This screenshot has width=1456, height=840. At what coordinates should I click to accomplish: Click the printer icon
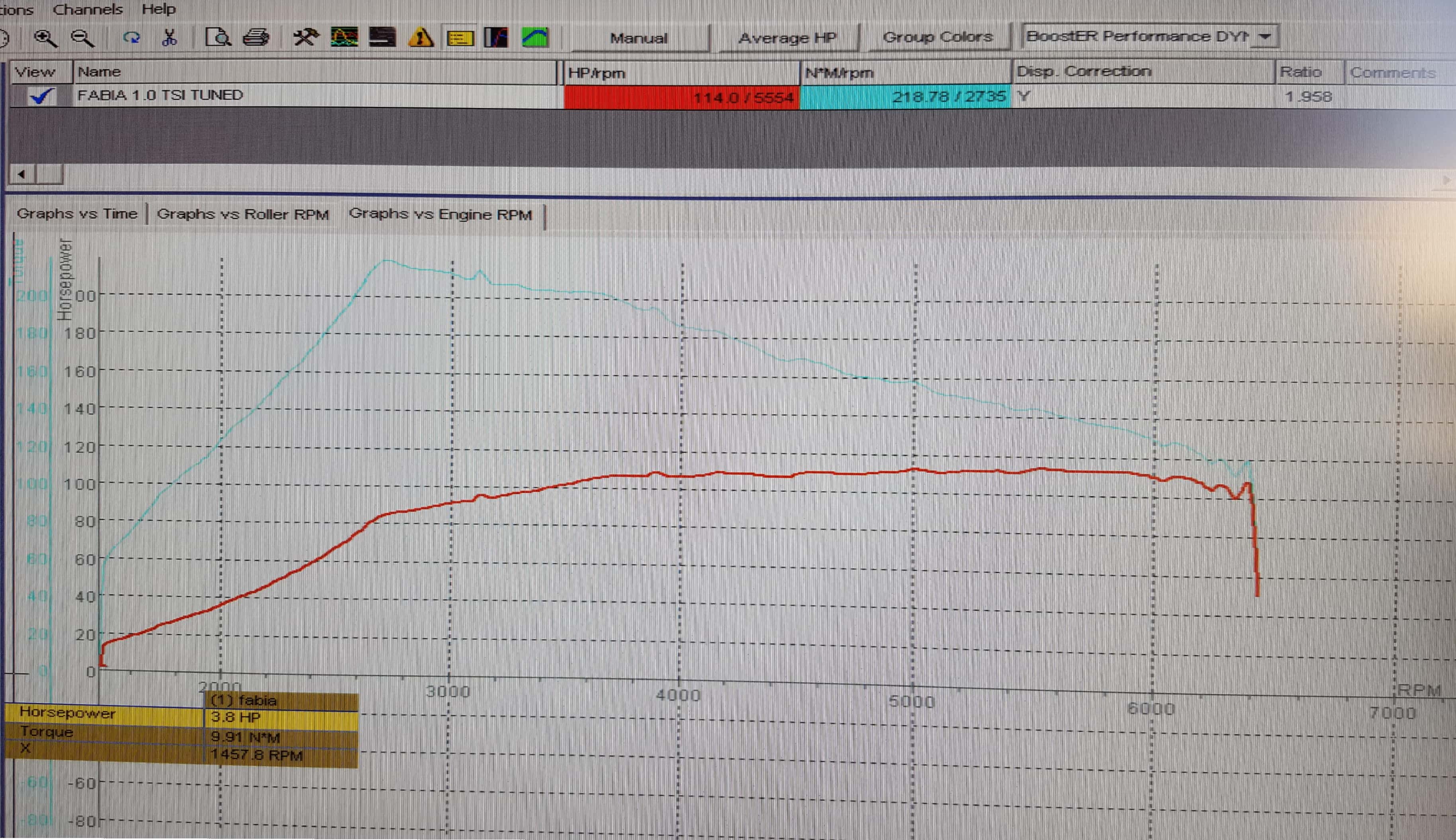[256, 38]
